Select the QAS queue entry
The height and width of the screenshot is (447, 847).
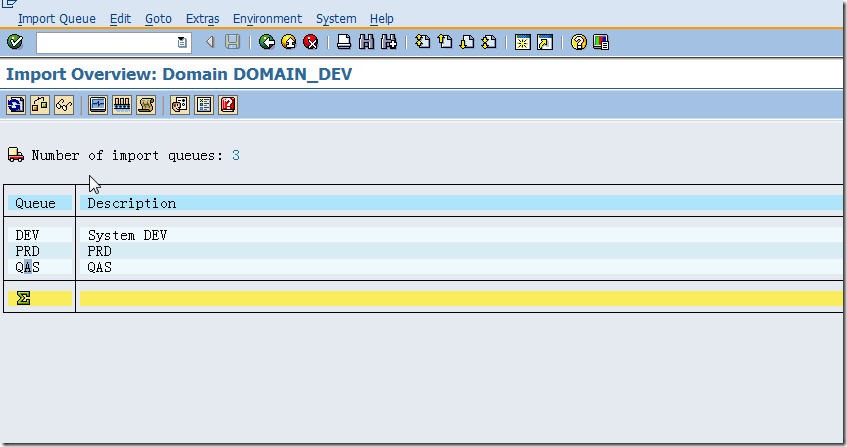click(x=27, y=267)
